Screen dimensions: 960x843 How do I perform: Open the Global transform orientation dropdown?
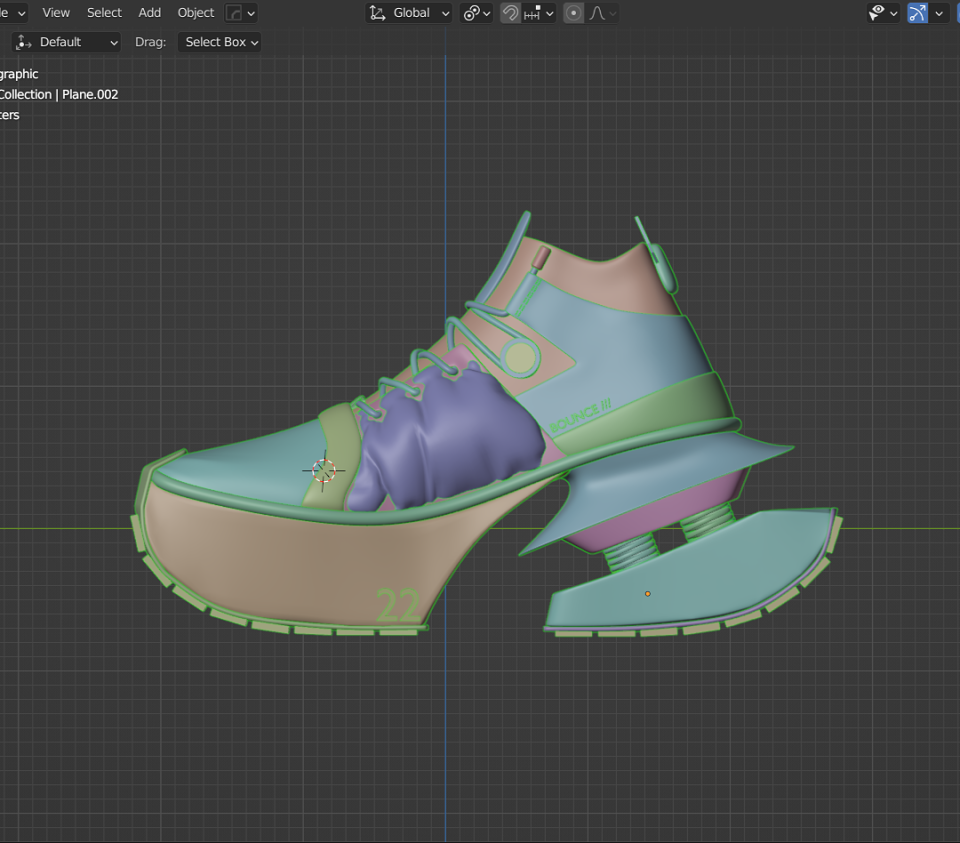click(409, 13)
